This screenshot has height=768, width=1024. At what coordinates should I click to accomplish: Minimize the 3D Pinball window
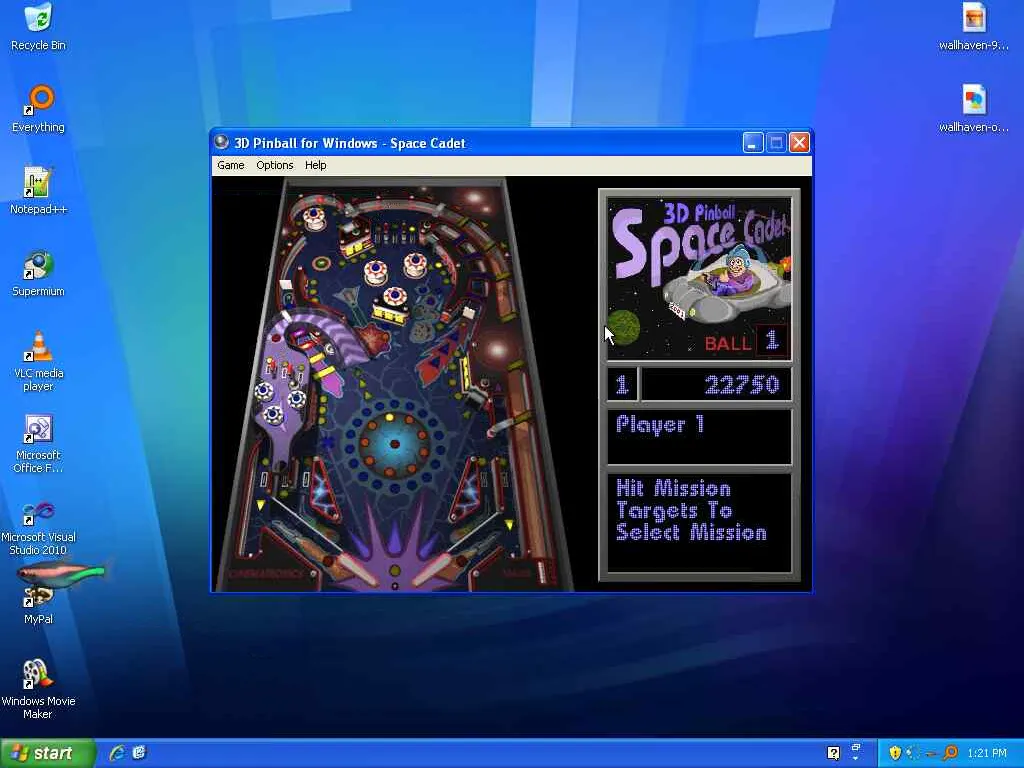point(753,142)
